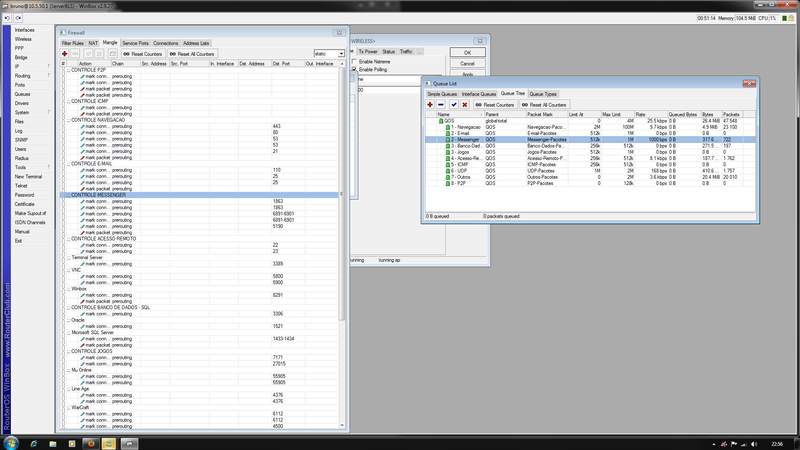Open Internet Explorer from taskbar

point(34,444)
